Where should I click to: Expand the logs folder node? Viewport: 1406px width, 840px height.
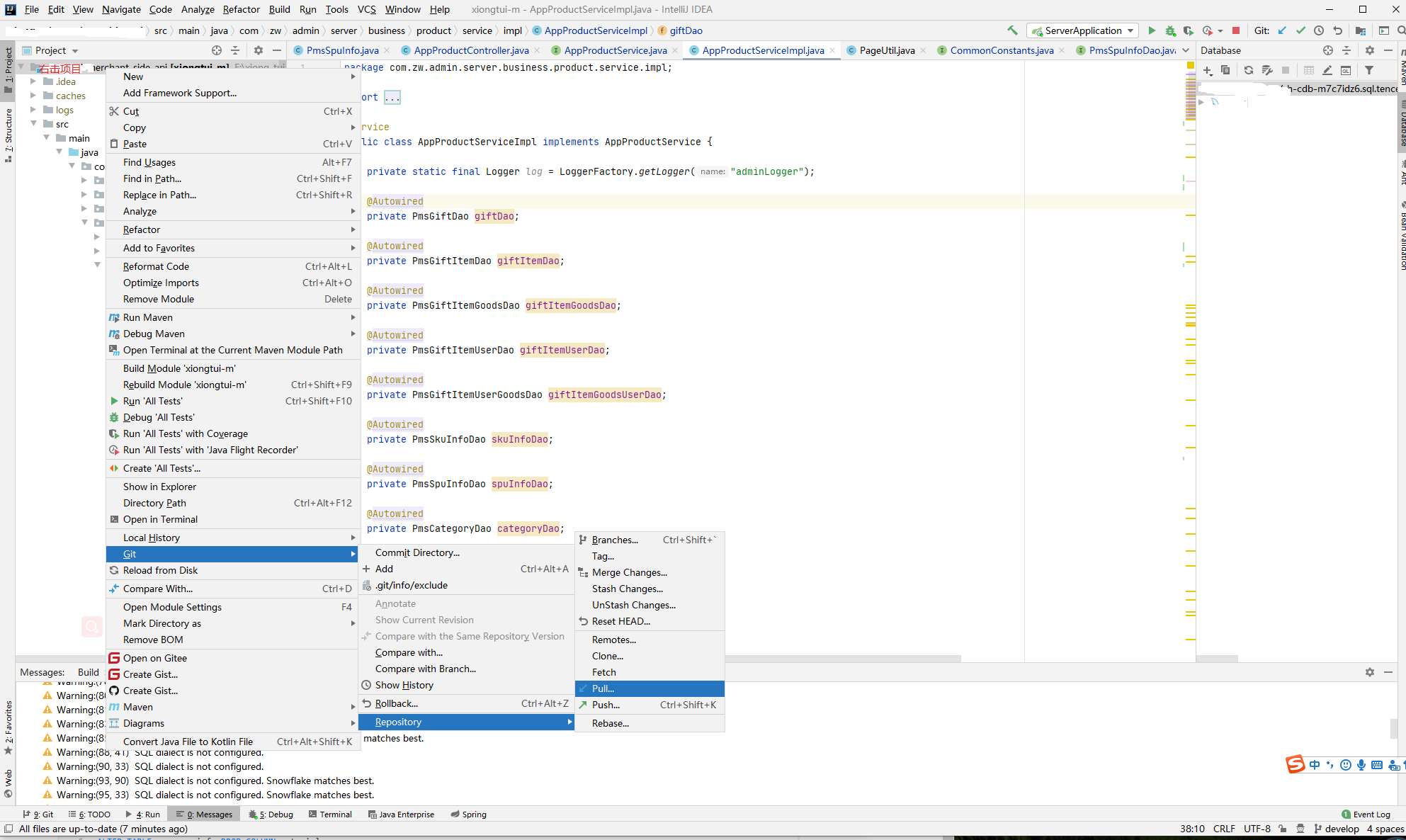click(x=33, y=110)
